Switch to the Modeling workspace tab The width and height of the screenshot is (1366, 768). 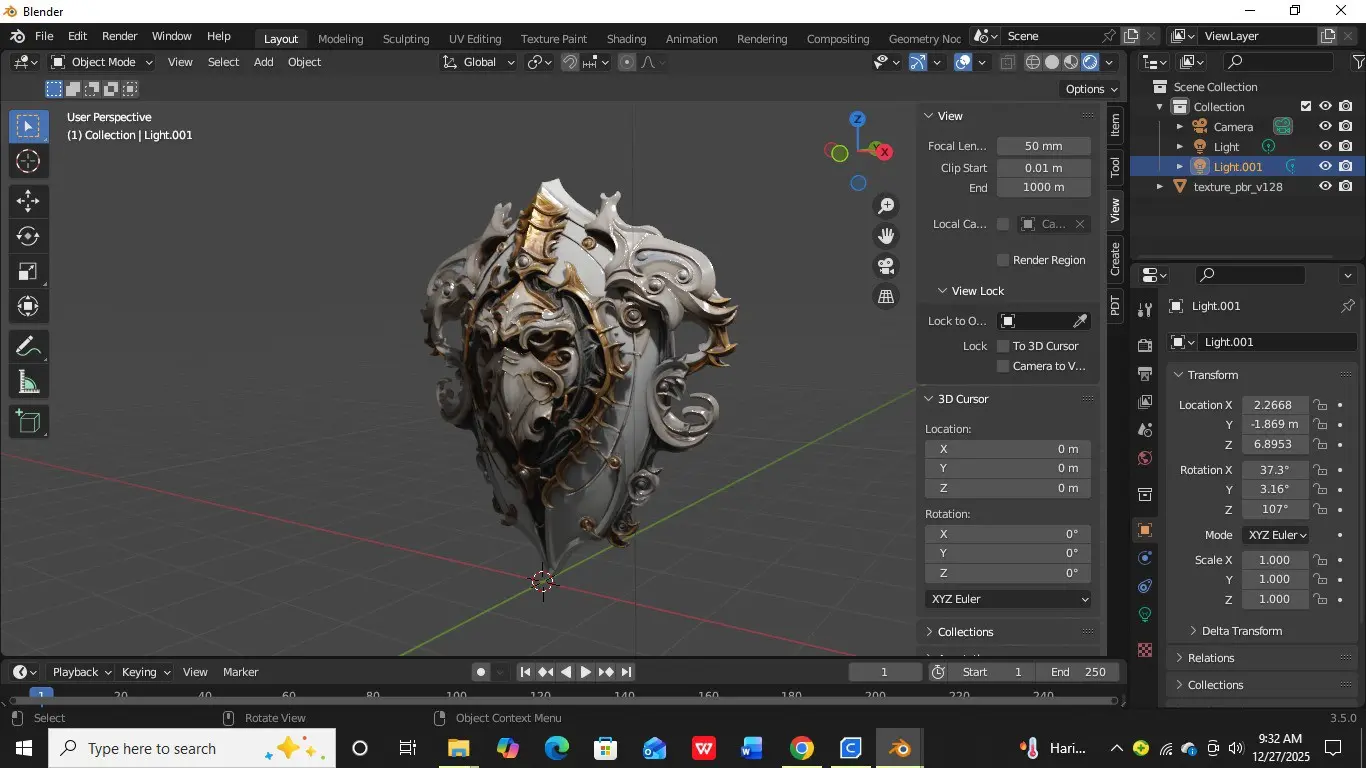point(340,39)
